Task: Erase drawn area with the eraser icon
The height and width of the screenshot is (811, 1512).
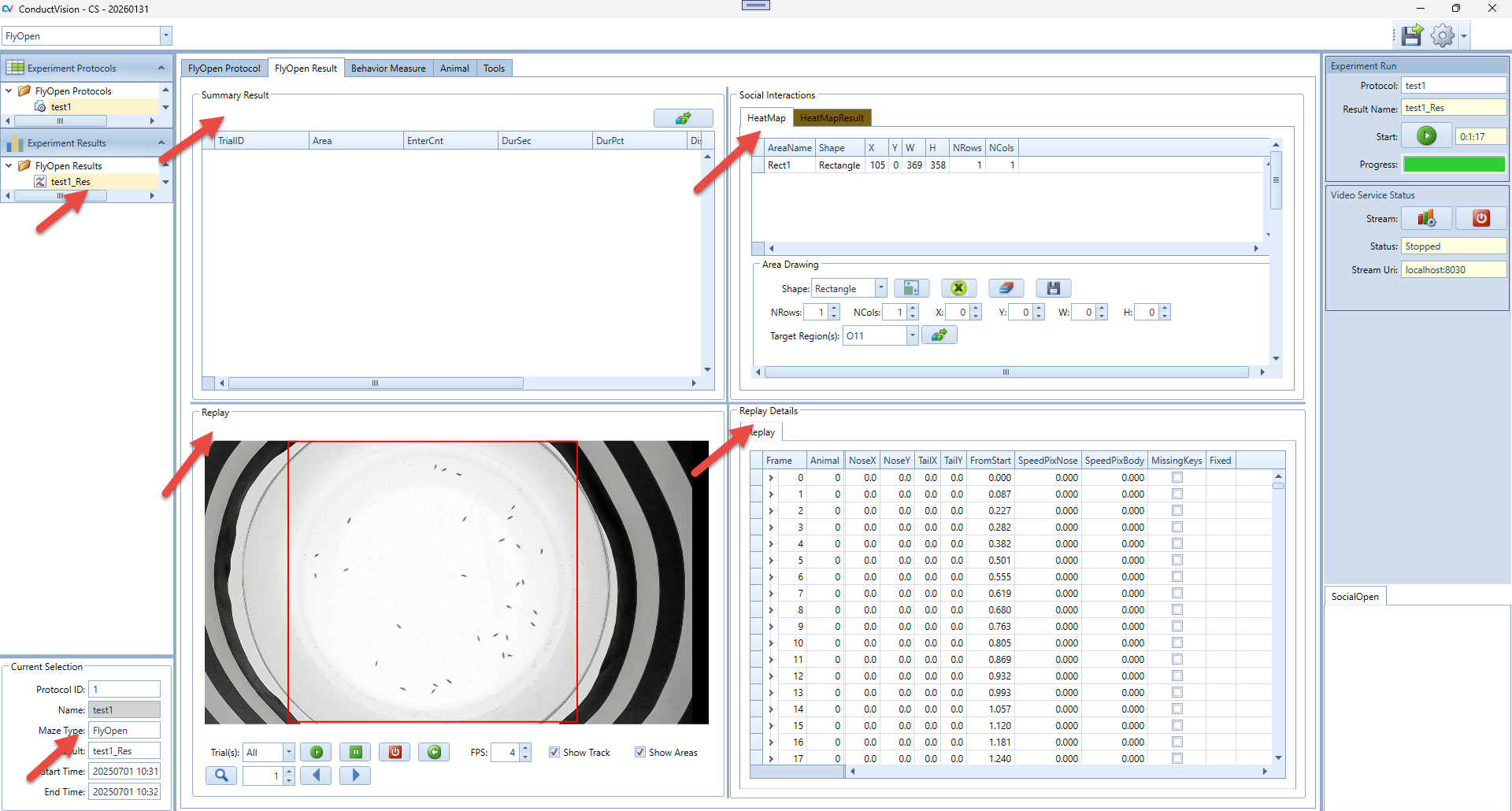Action: [x=1006, y=288]
